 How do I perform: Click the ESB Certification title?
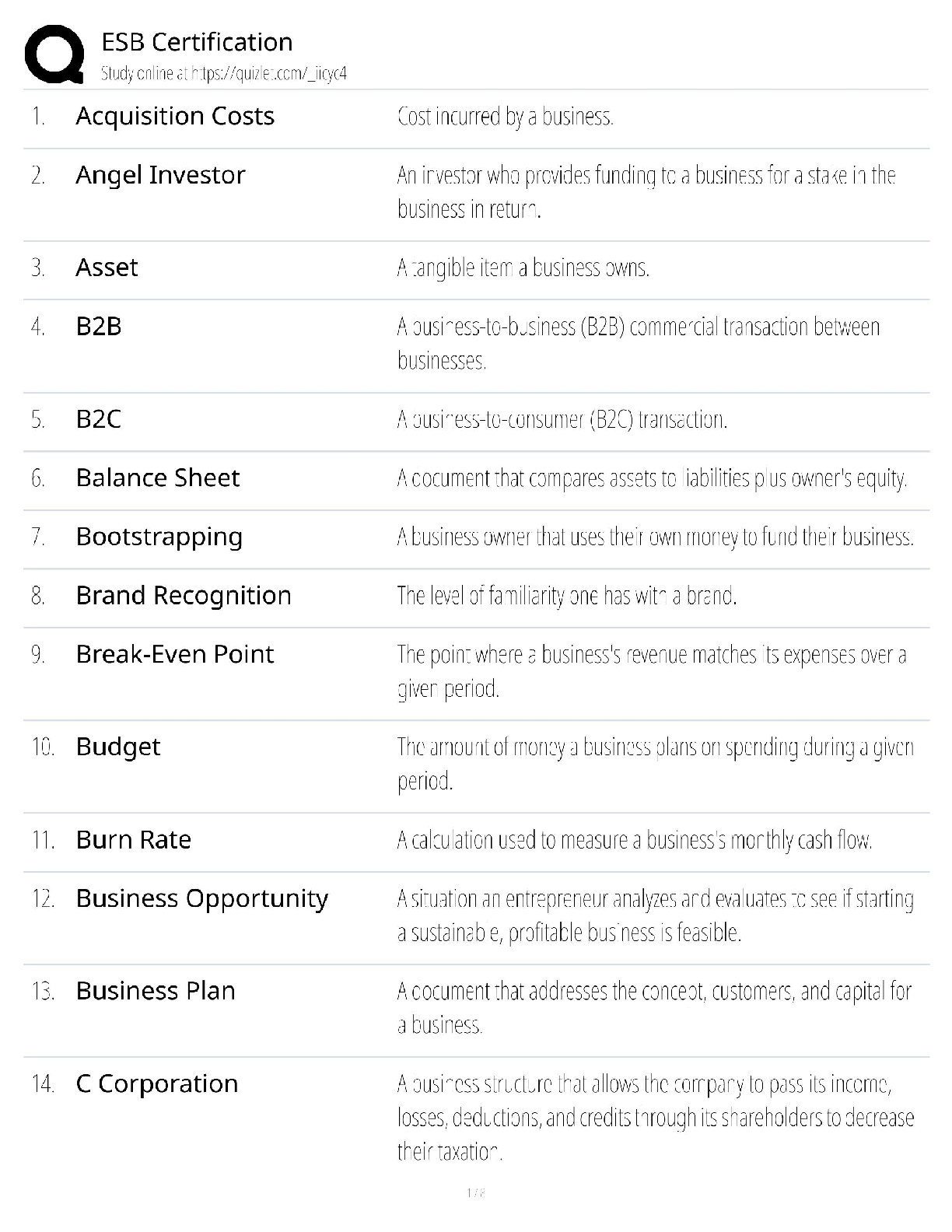click(x=197, y=42)
